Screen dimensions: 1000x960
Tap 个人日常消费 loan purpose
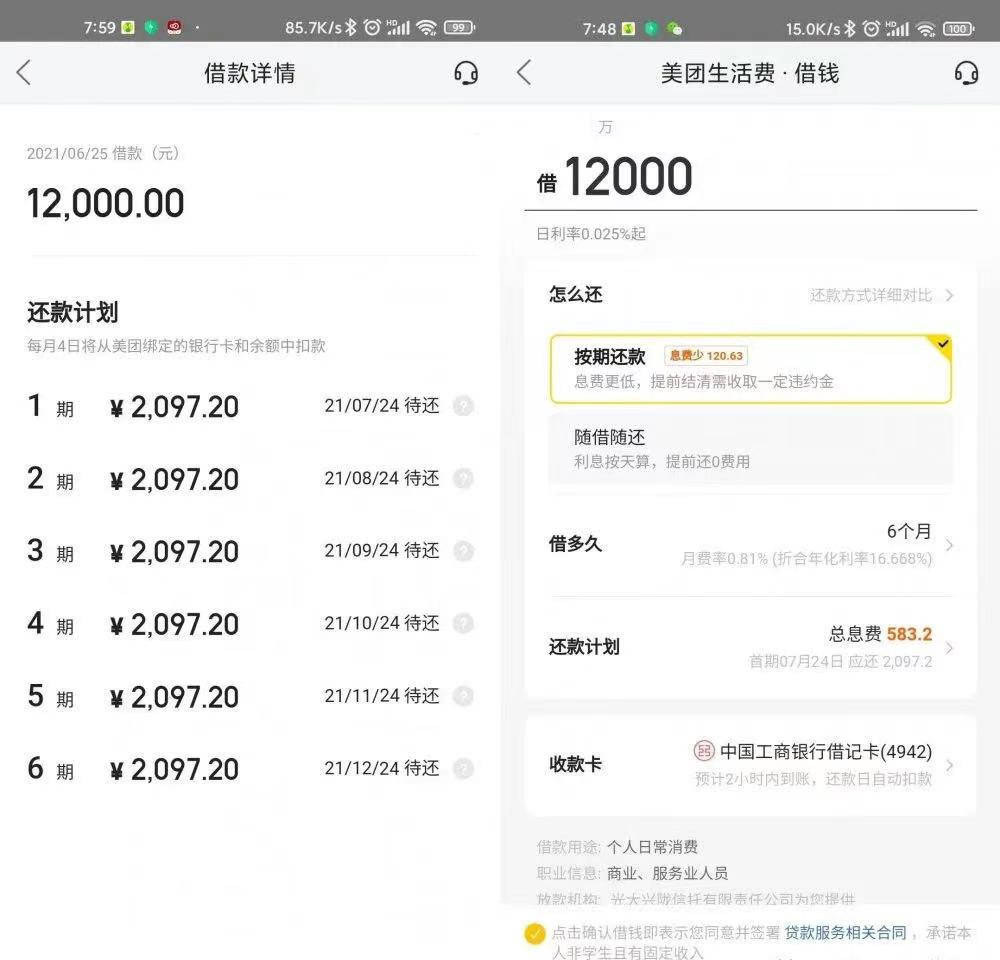pyautogui.click(x=652, y=847)
